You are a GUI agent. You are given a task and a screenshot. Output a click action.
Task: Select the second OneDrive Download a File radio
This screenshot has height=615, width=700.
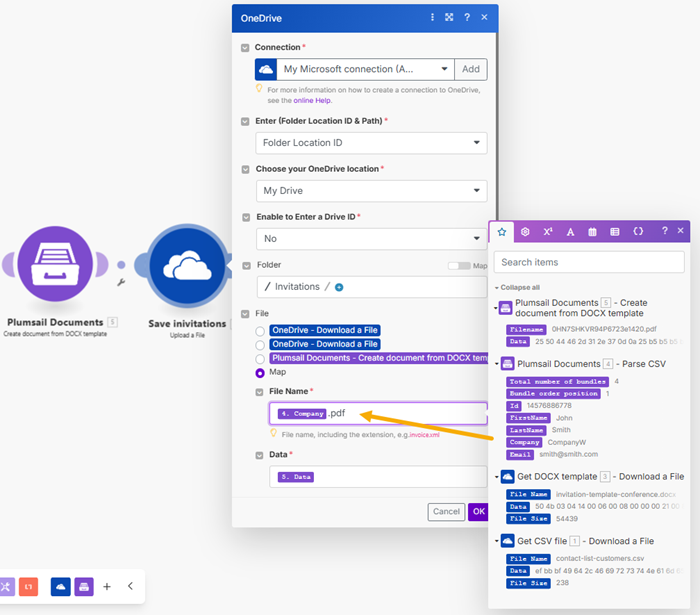pos(260,345)
